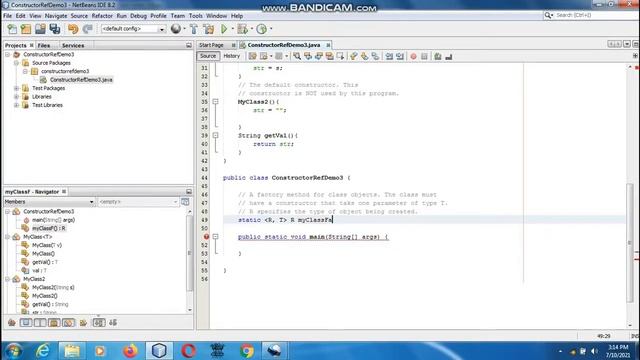Switch to the Start Page tab

click(211, 45)
